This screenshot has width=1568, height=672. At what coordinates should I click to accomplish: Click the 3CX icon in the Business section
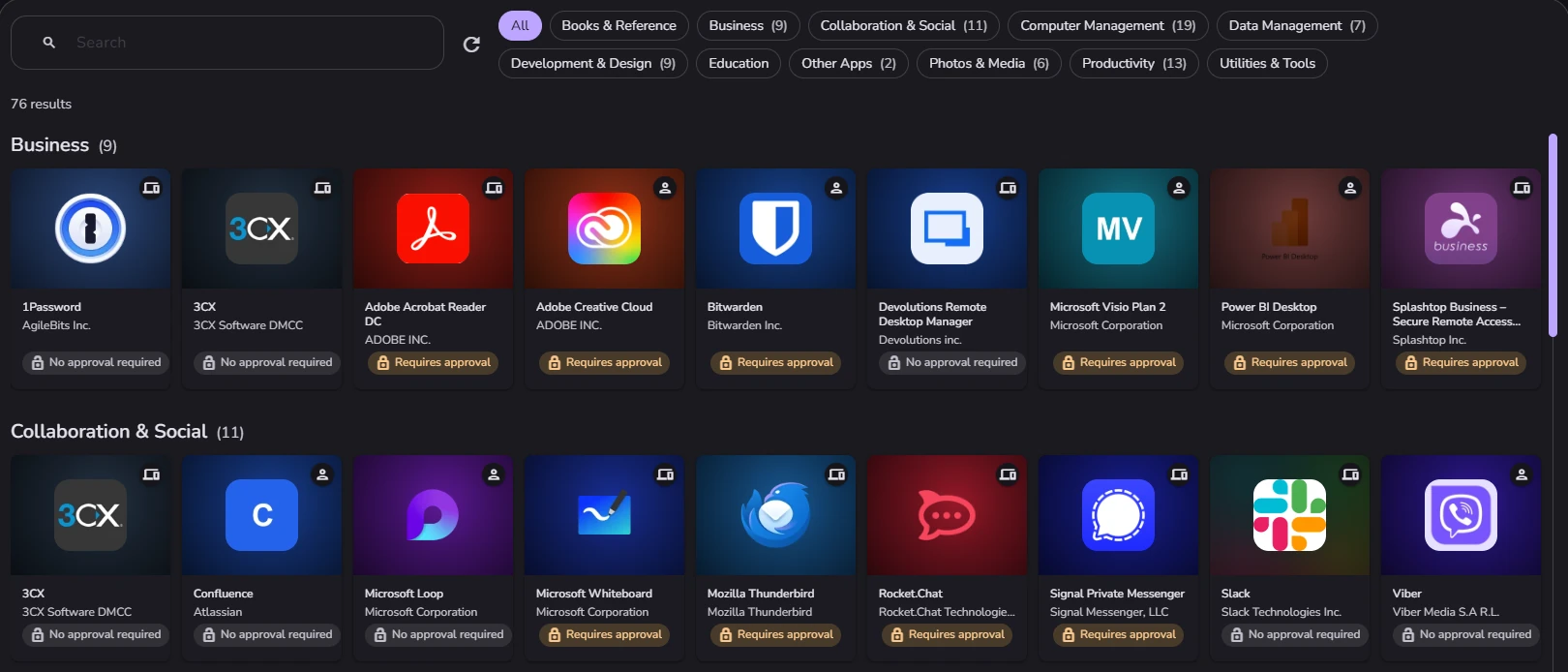tap(261, 229)
